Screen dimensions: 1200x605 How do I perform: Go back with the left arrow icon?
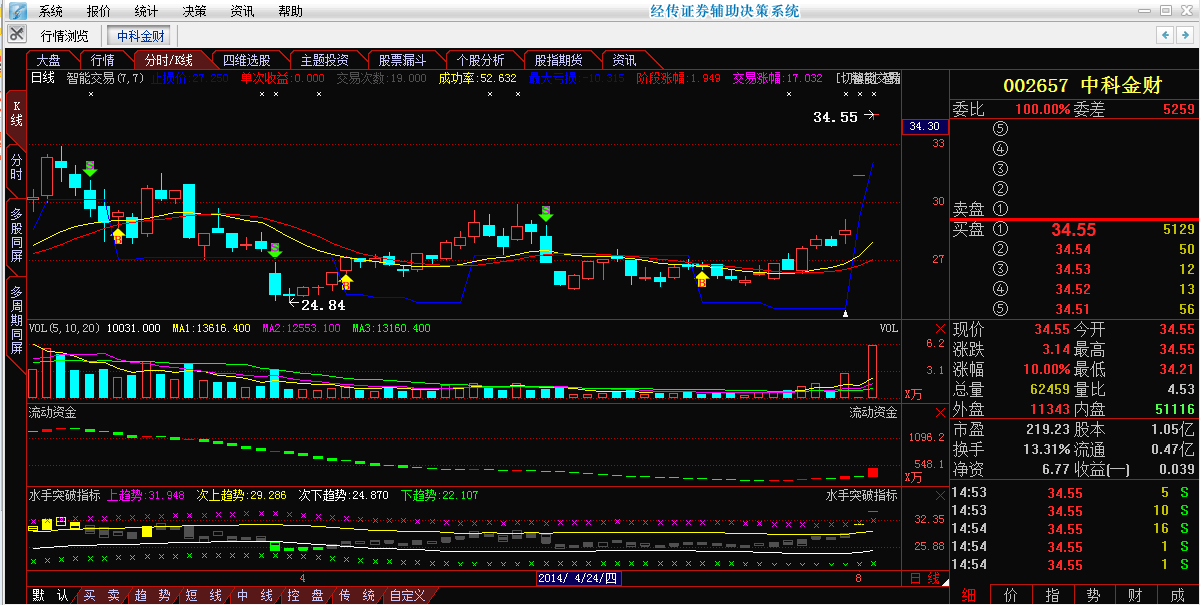pyautogui.click(x=1165, y=35)
